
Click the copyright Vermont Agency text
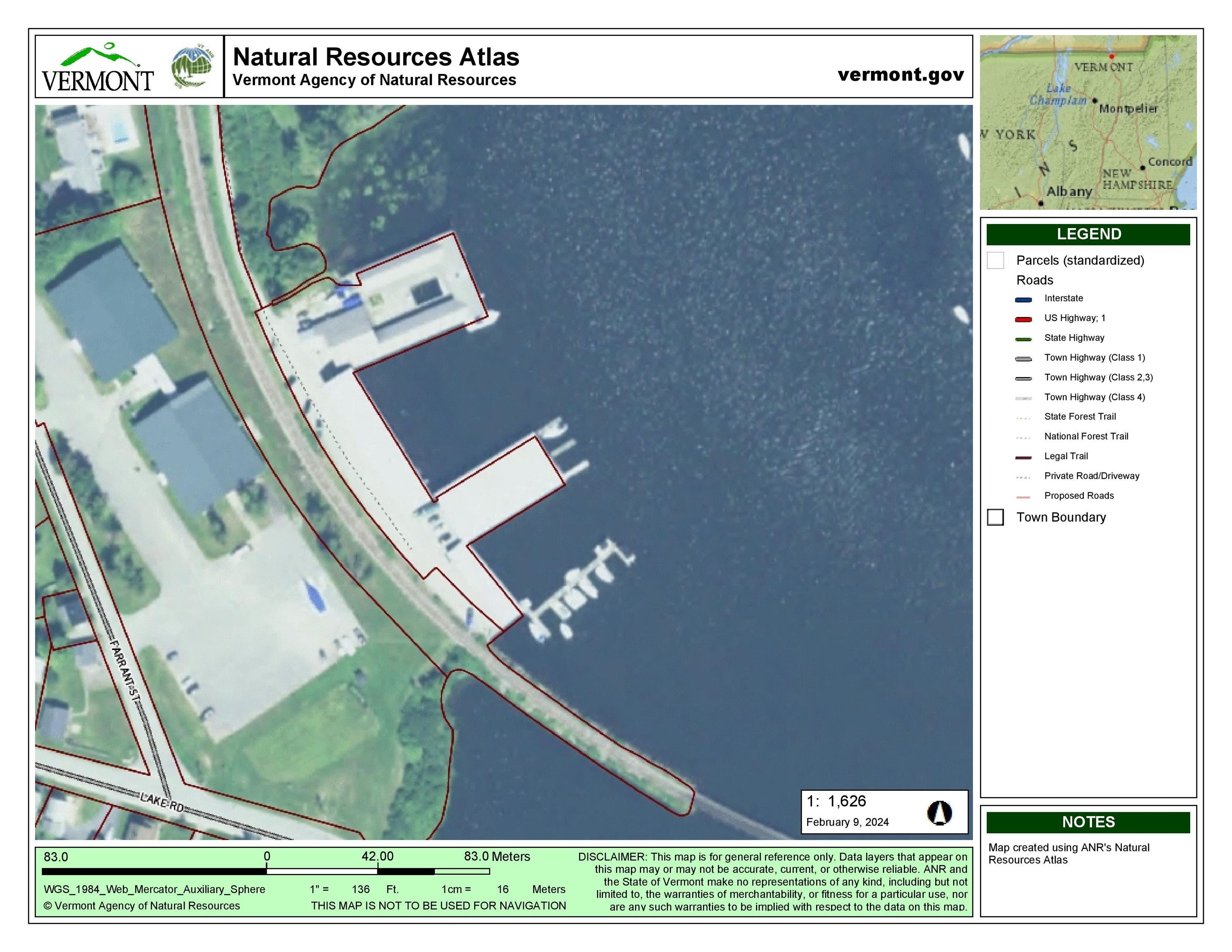click(x=142, y=906)
